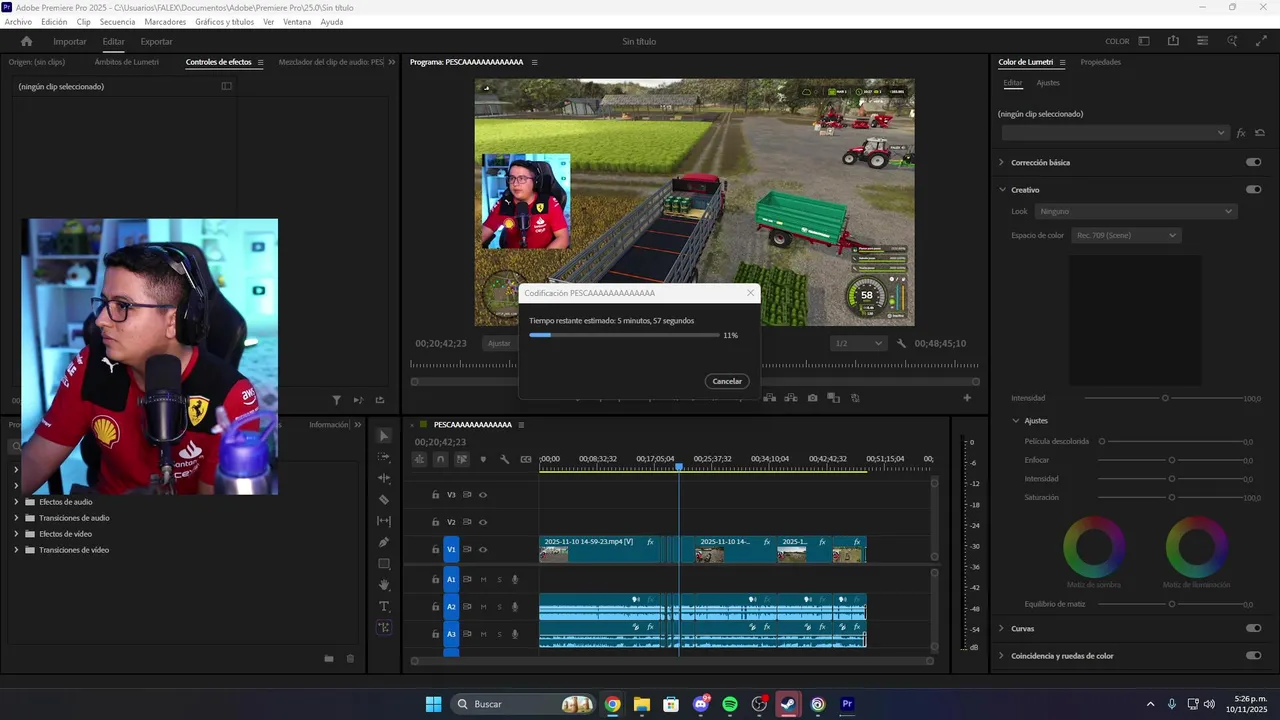1280x720 pixels.
Task: Click the Importar workspace button
Action: point(70,41)
